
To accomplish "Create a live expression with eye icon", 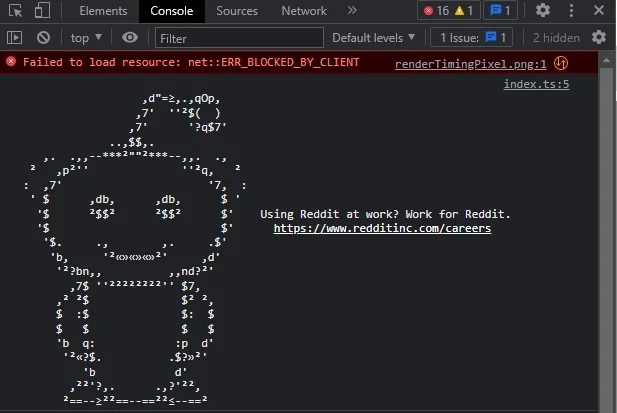I will tap(130, 37).
